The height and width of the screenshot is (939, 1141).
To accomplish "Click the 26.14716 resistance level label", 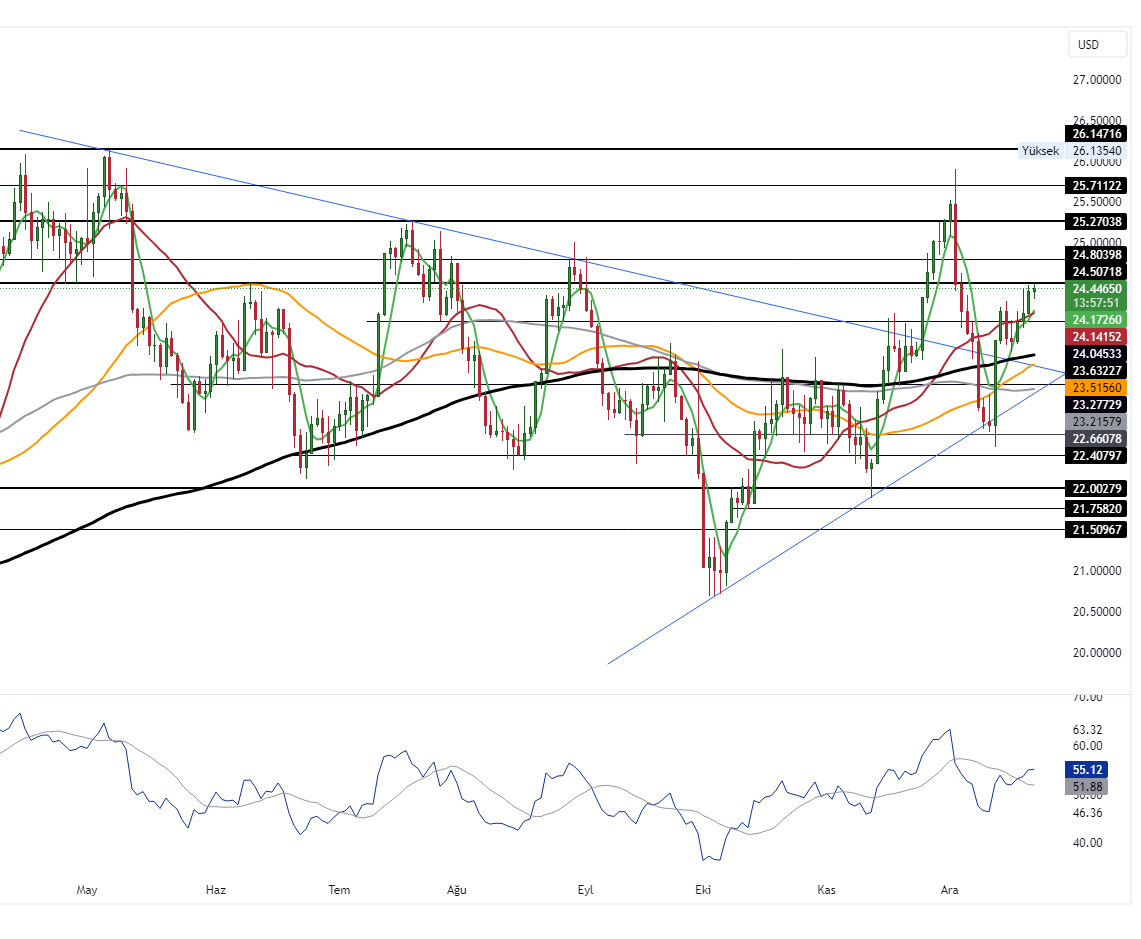I will pos(1096,132).
